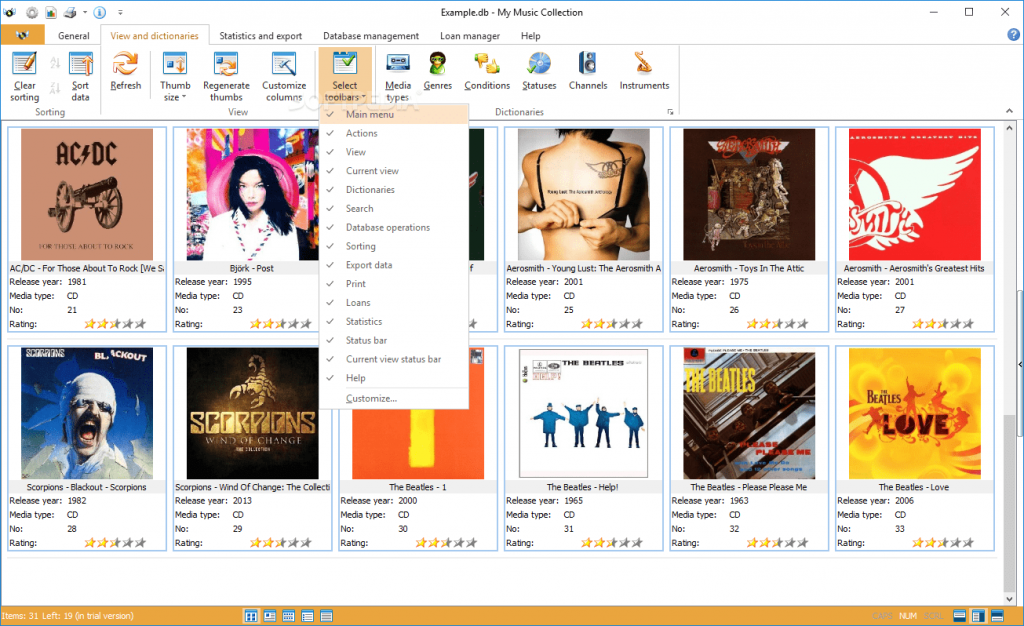The image size is (1024, 626).
Task: Open the Genres dictionary
Action: tap(438, 71)
